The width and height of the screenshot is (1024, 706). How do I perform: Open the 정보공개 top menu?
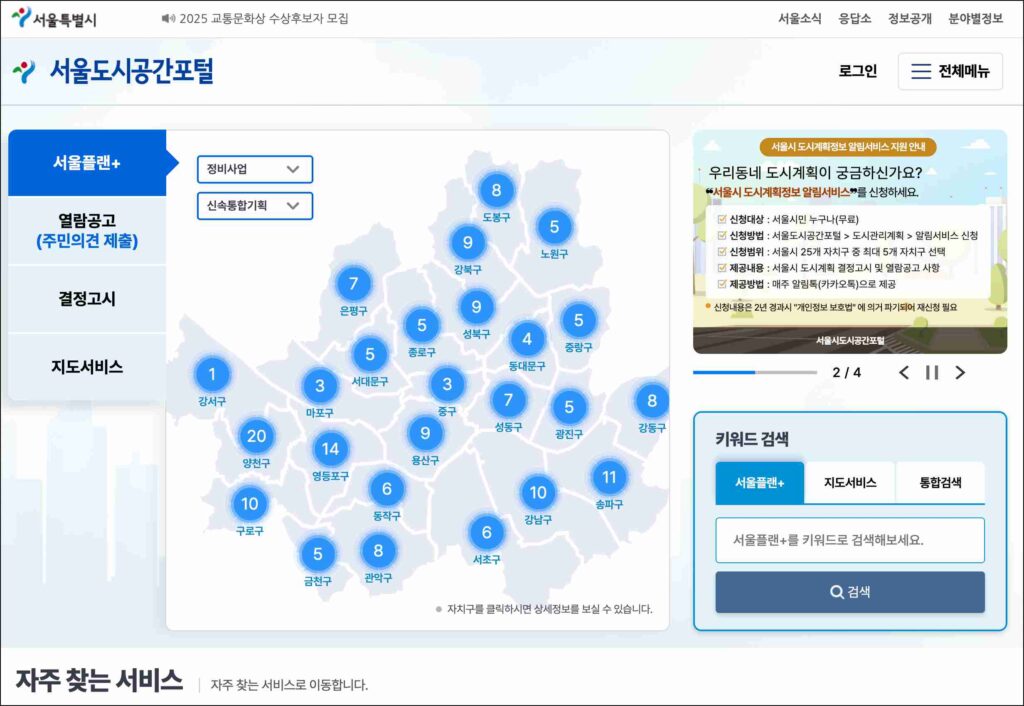click(909, 18)
